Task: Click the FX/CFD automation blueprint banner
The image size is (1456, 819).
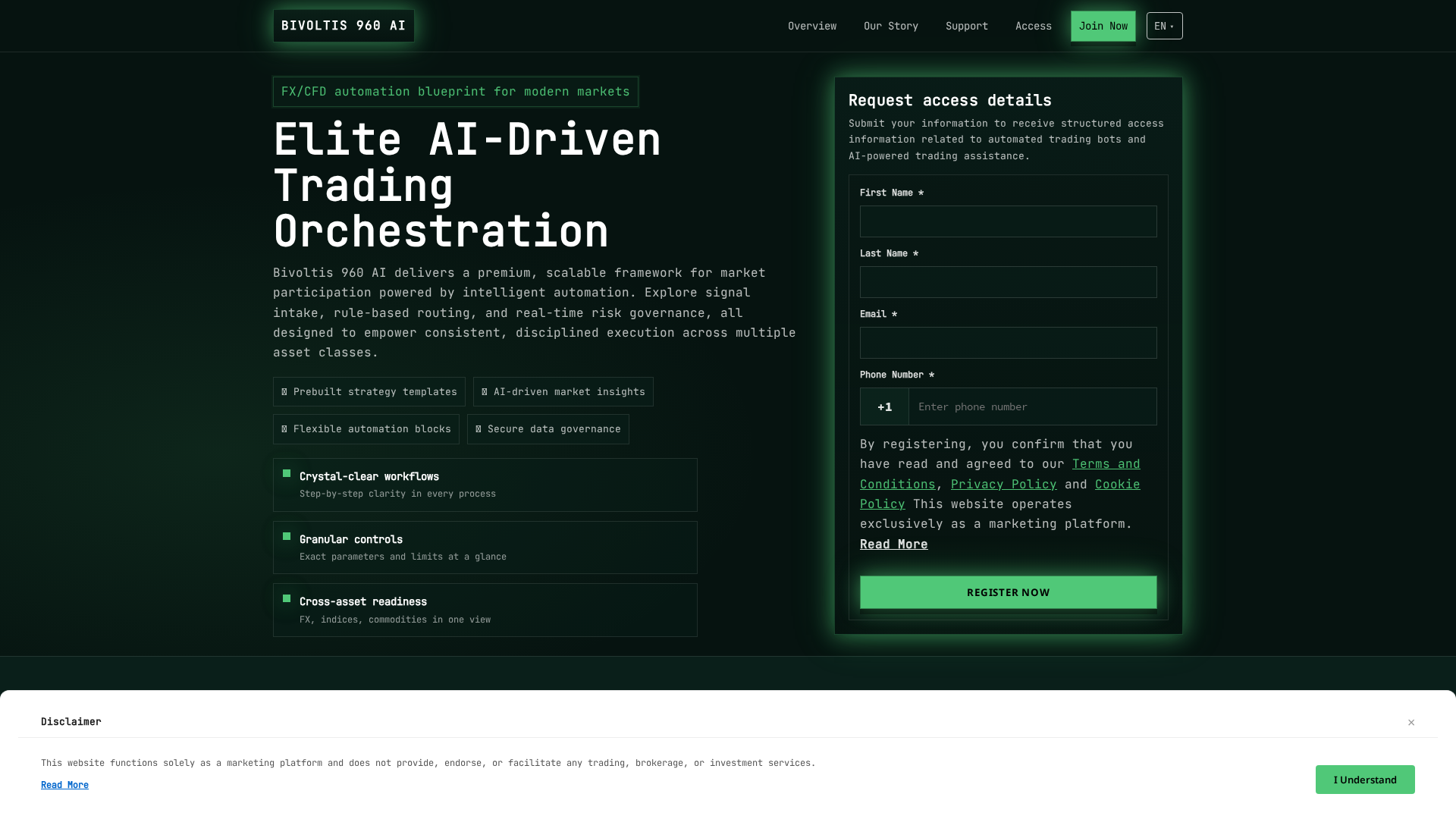Action: (455, 91)
